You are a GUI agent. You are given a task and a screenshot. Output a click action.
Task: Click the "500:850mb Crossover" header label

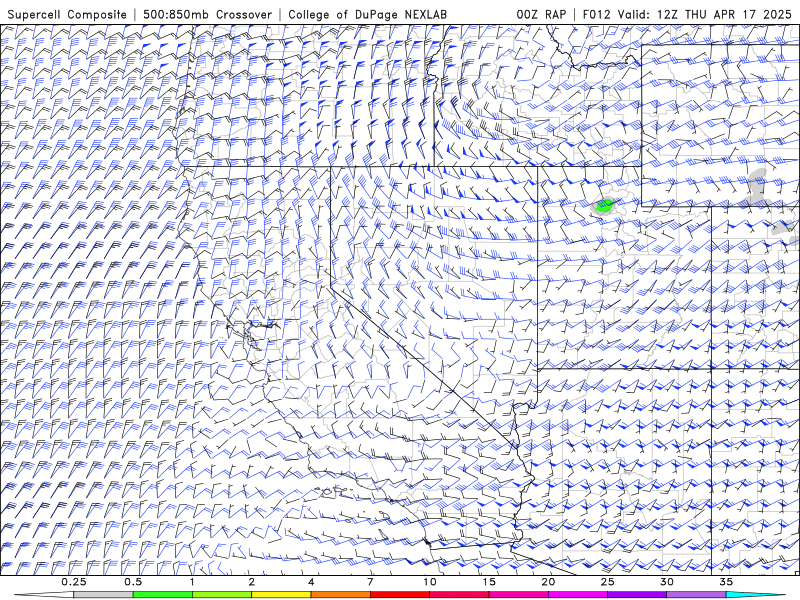click(208, 15)
